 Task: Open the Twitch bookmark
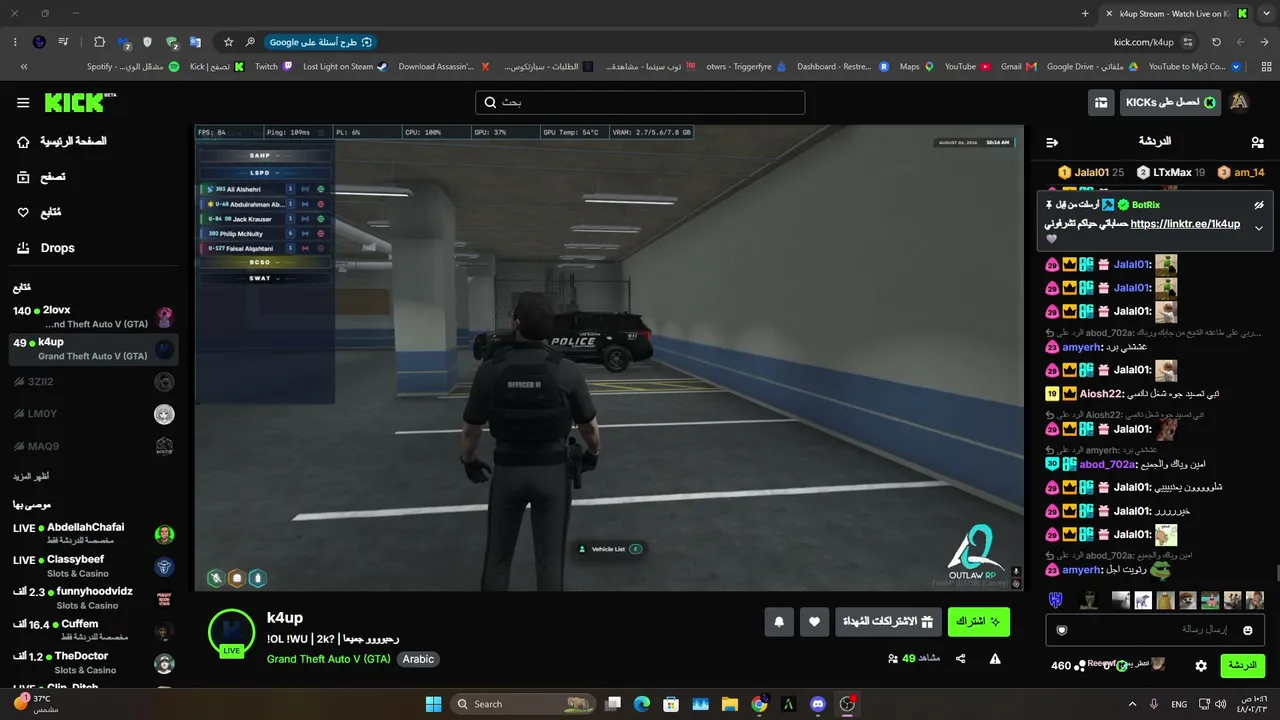click(x=273, y=67)
